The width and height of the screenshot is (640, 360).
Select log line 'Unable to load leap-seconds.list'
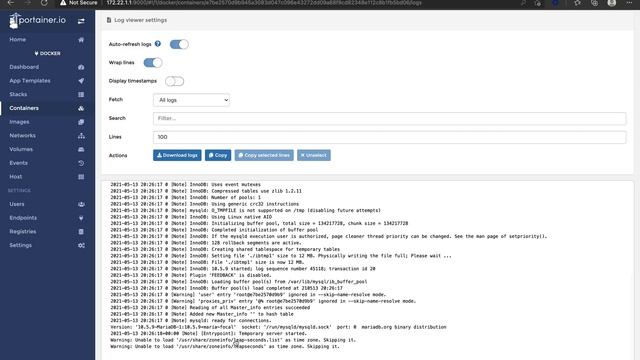coord(233,340)
